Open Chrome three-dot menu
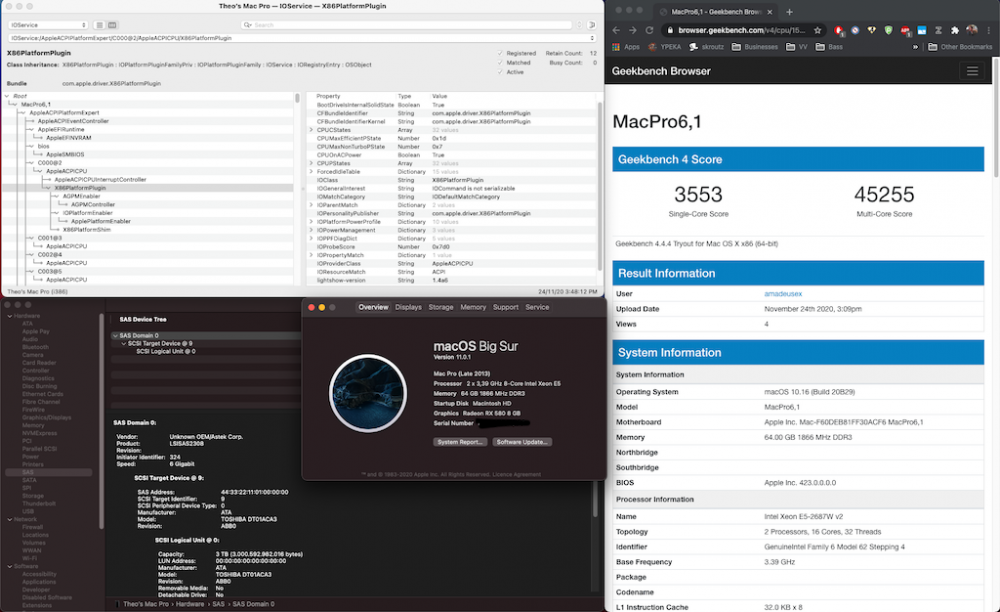This screenshot has height=612, width=1000. point(989,30)
